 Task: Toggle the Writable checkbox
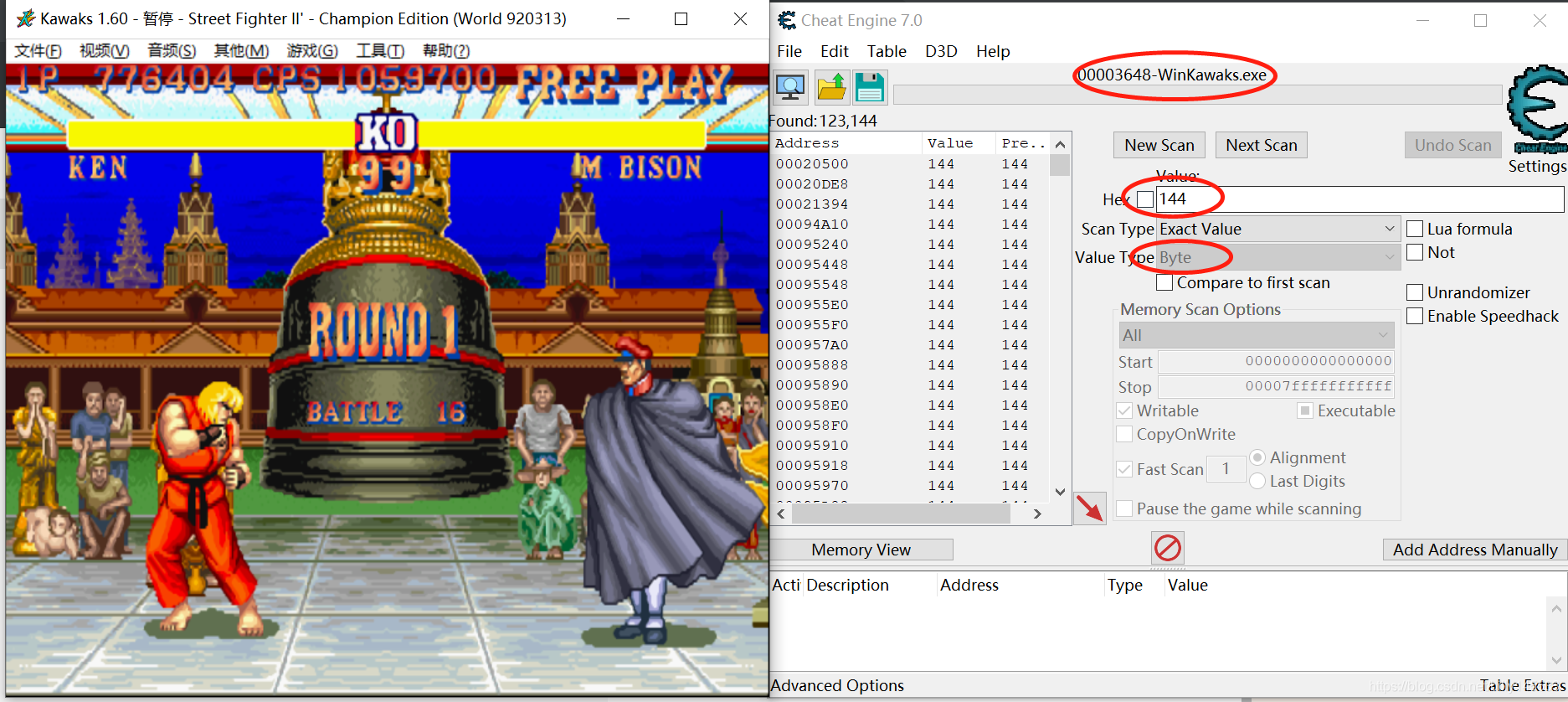pyautogui.click(x=1125, y=410)
